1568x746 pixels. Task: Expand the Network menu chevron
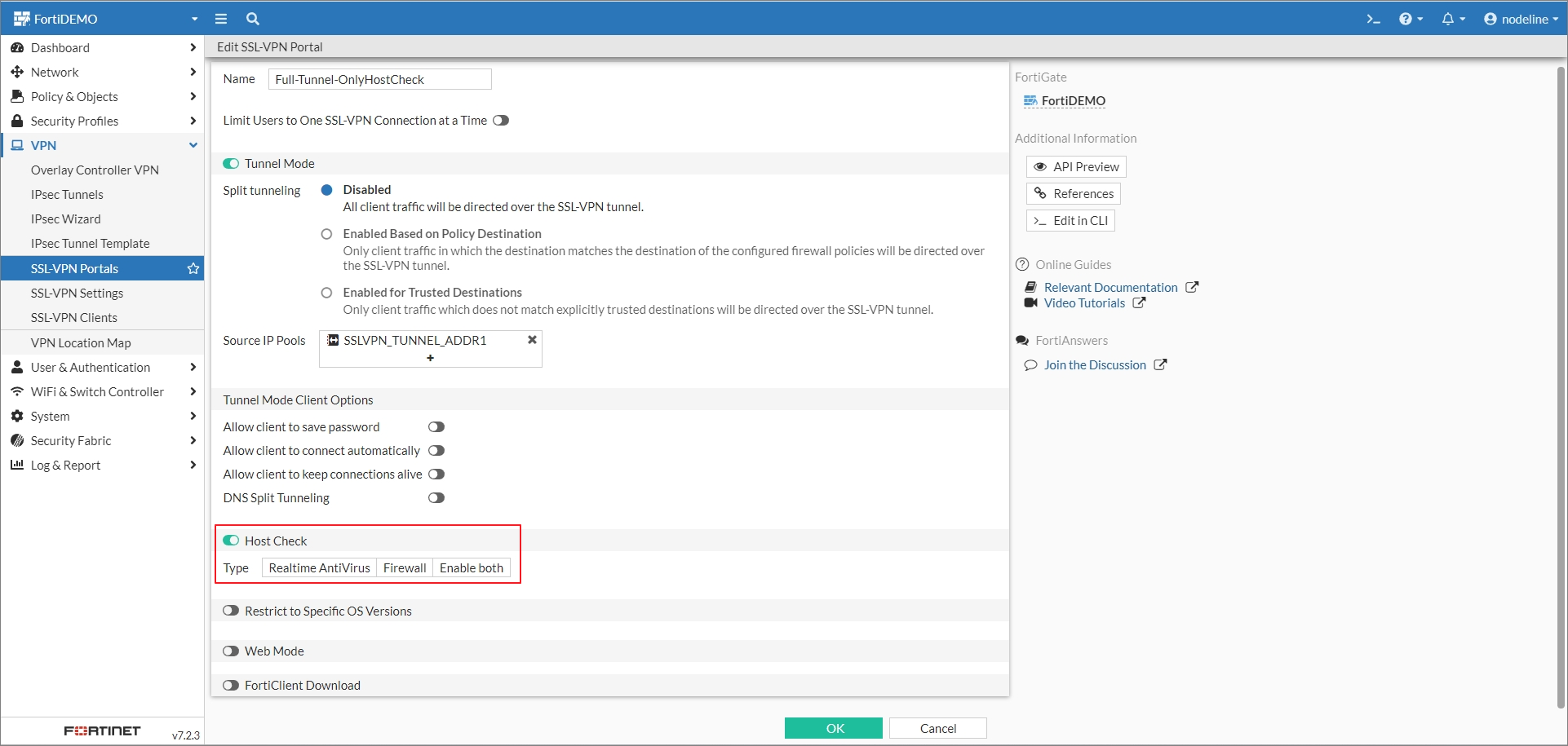pos(193,72)
